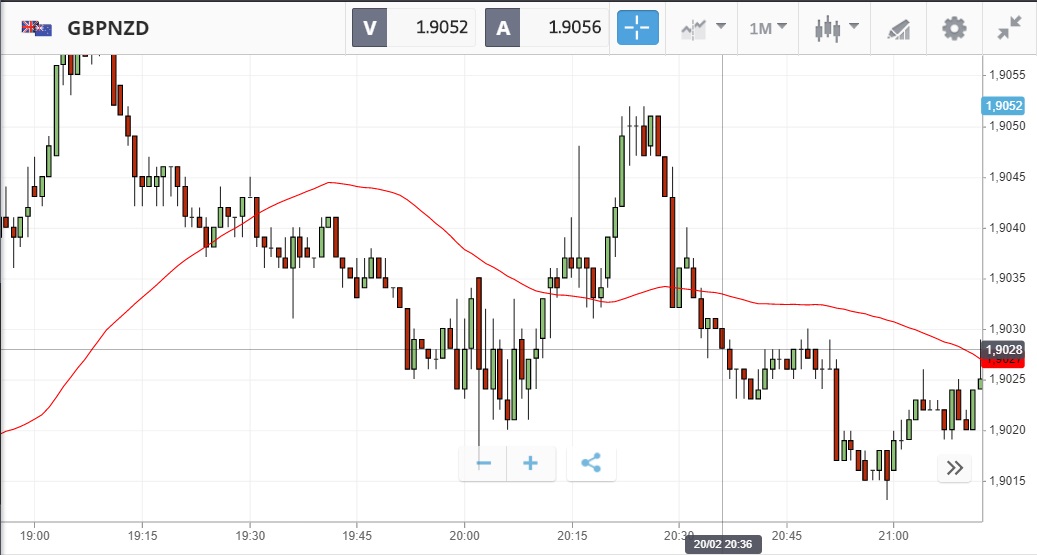Screen dimensions: 1037x555
Task: Open the compare chart dropdown
Action: point(704,28)
